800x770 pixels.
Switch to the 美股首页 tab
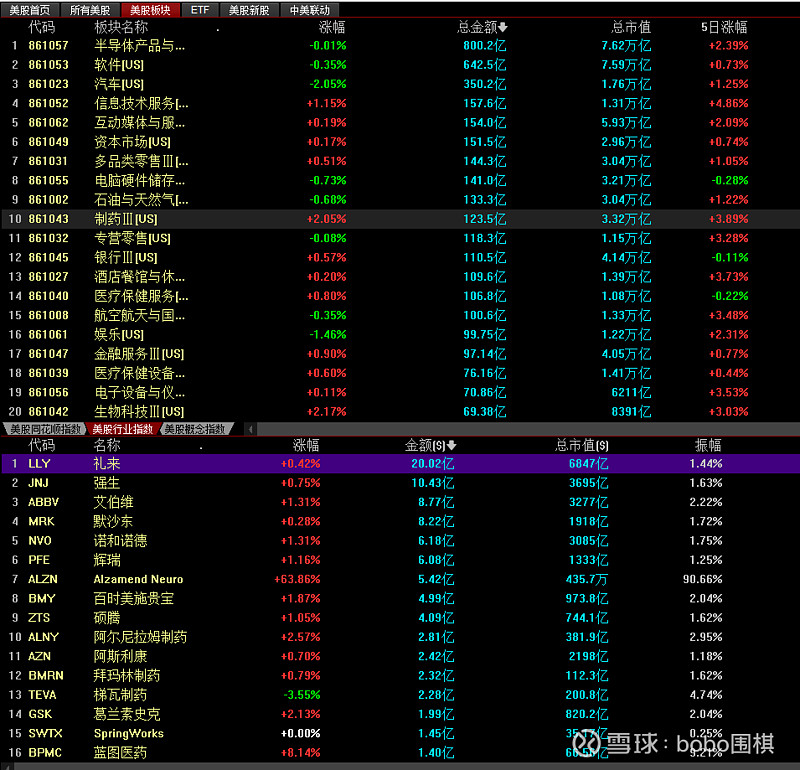[x=30, y=10]
